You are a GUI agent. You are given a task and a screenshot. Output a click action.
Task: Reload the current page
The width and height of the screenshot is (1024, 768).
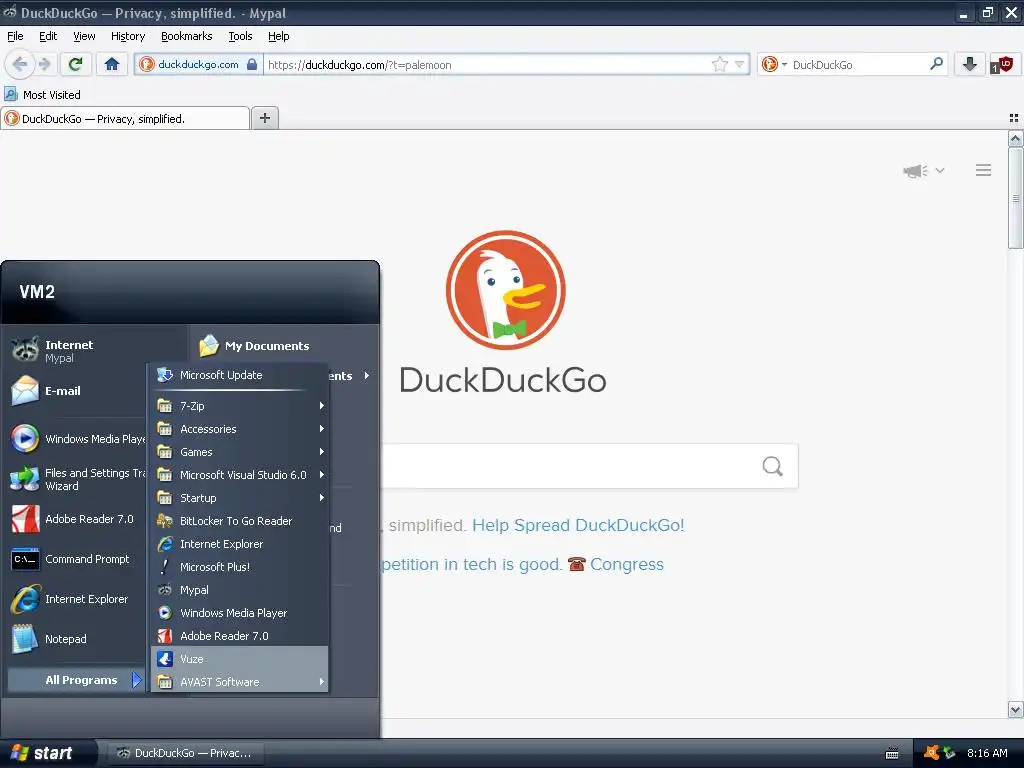click(x=76, y=64)
